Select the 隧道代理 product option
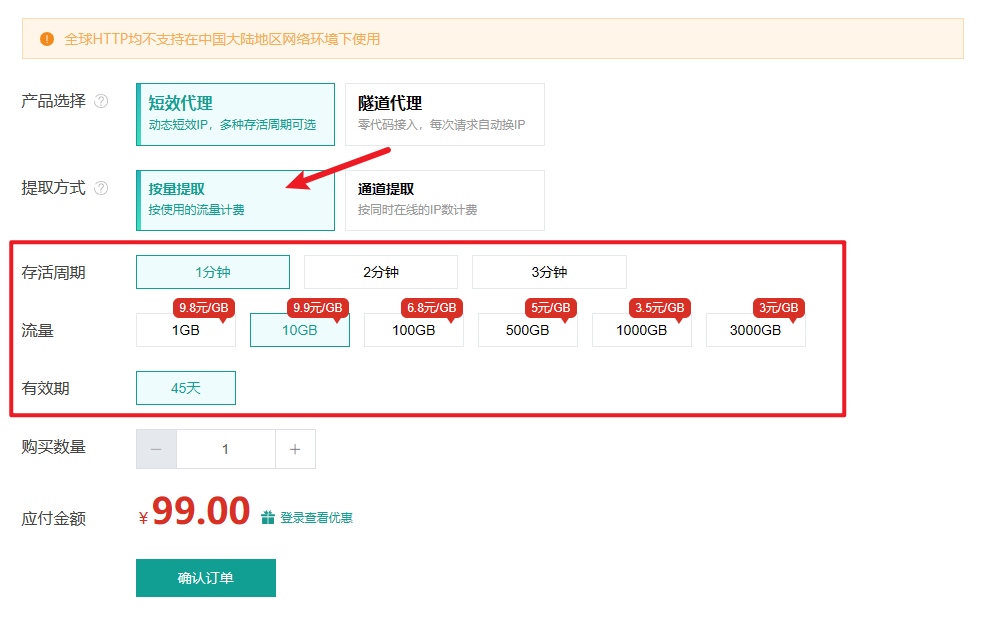The height and width of the screenshot is (621, 989). click(444, 114)
